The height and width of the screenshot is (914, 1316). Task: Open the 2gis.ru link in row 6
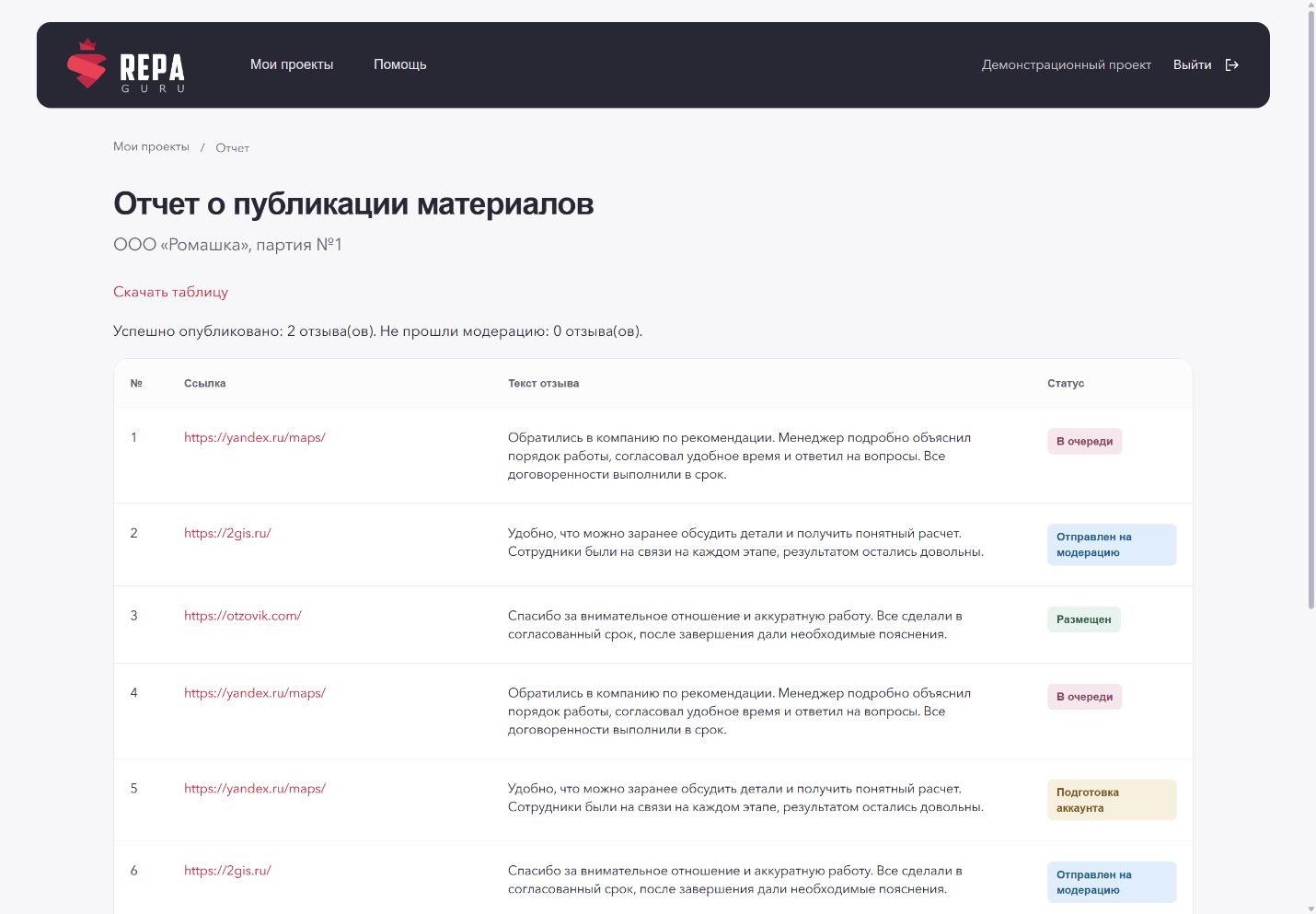pos(227,871)
